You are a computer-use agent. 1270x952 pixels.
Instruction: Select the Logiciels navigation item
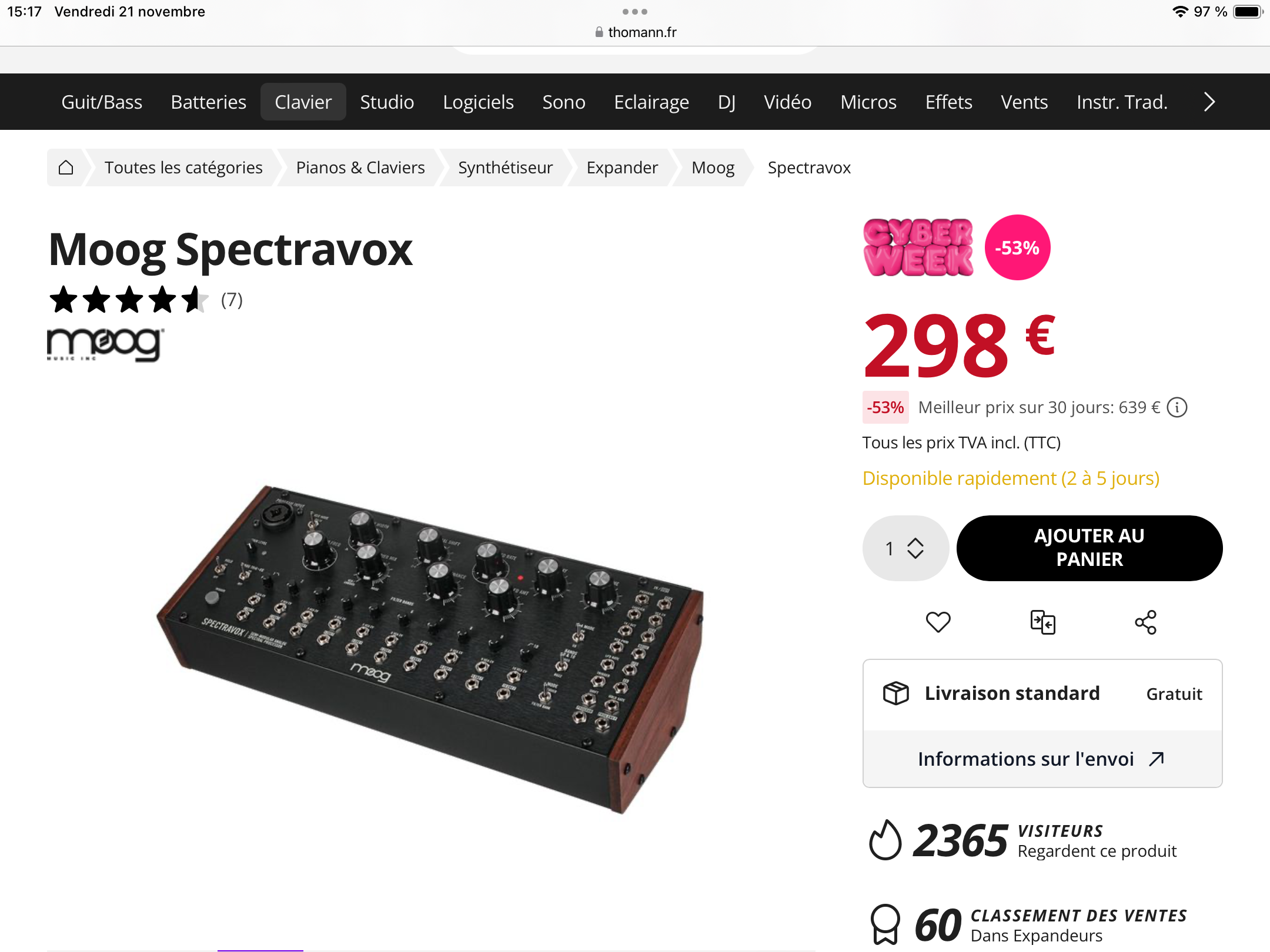[478, 102]
